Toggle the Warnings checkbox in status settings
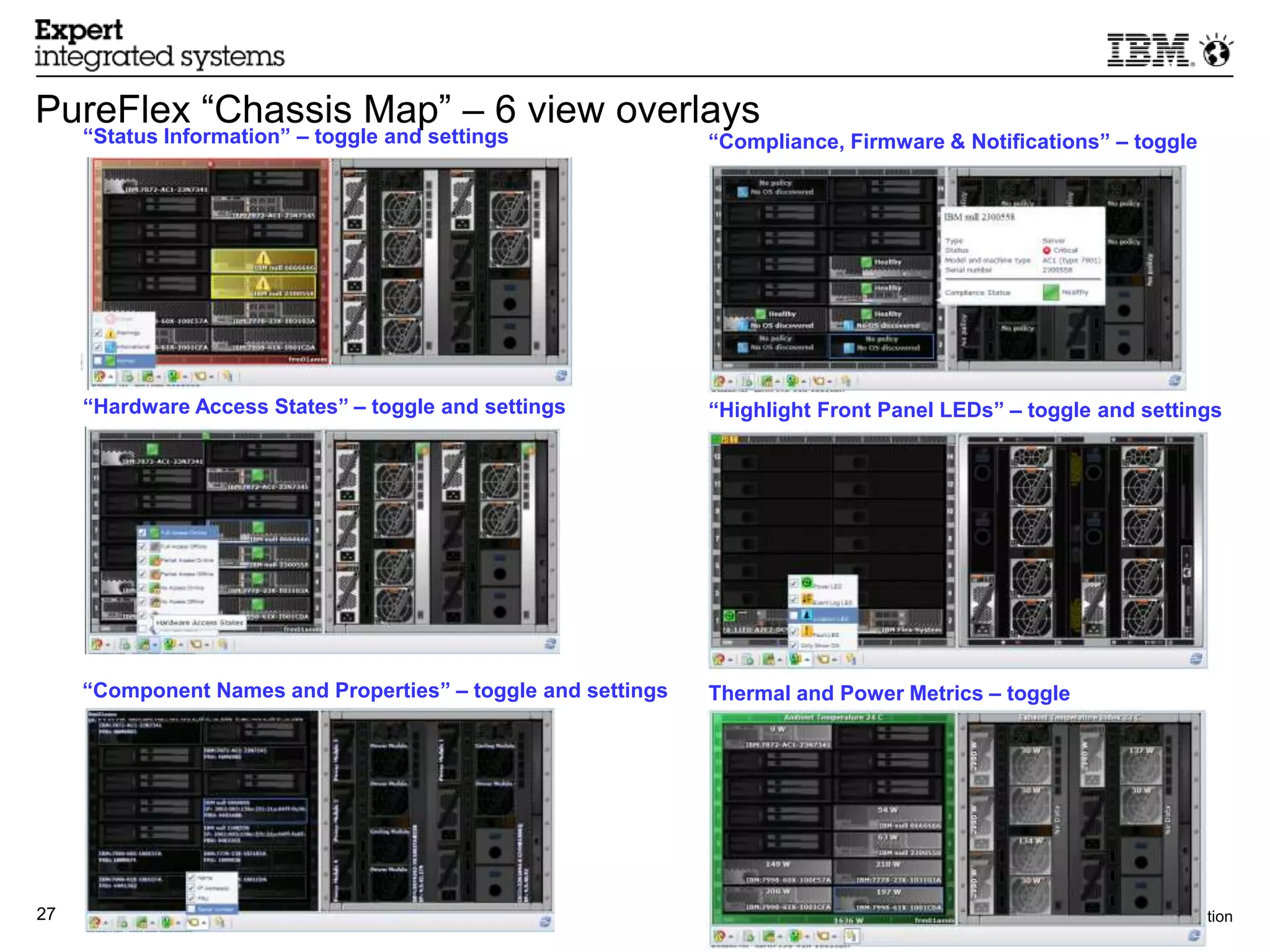The height and width of the screenshot is (952, 1270). [x=98, y=333]
